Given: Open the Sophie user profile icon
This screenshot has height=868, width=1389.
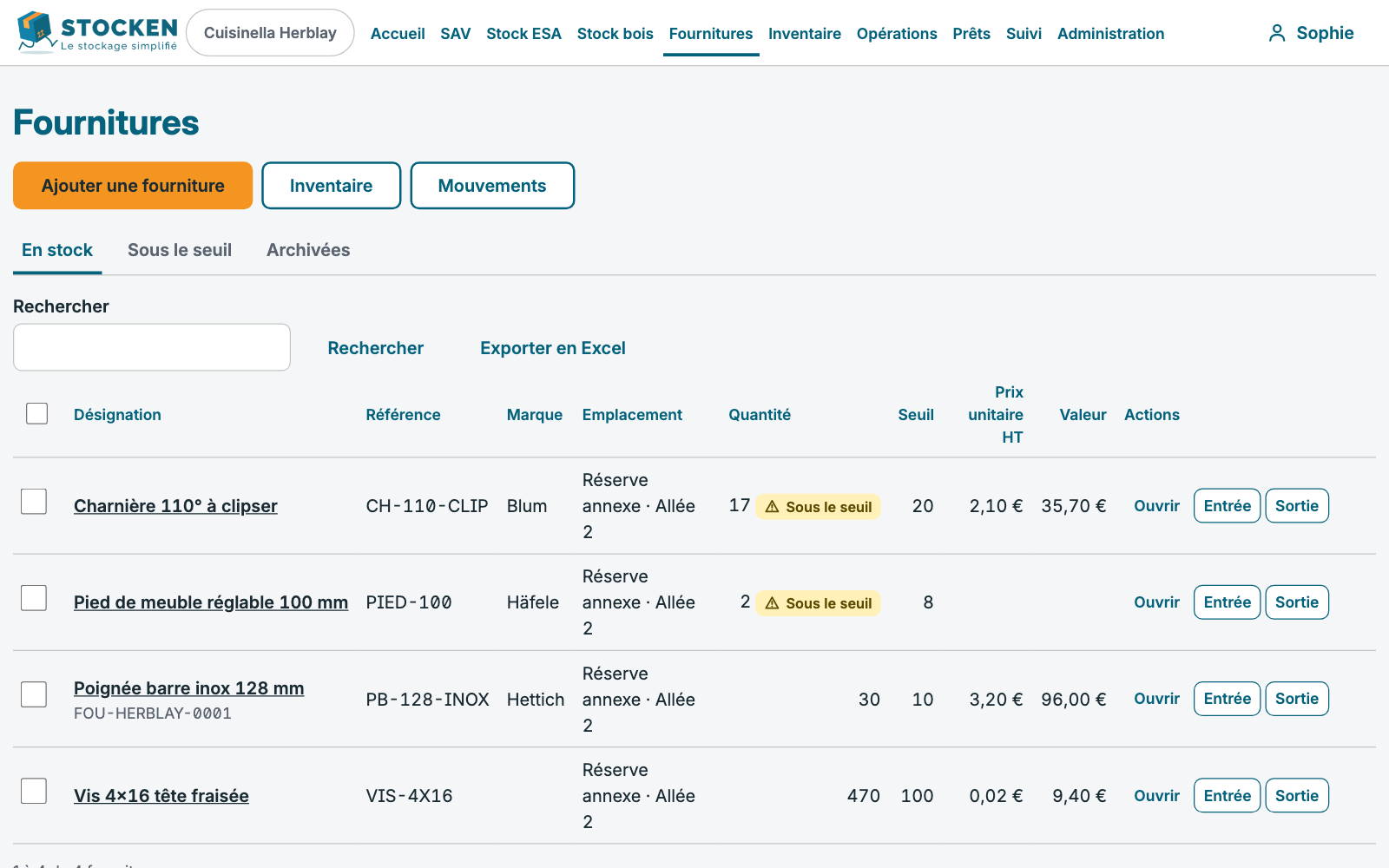Looking at the screenshot, I should click(1277, 33).
